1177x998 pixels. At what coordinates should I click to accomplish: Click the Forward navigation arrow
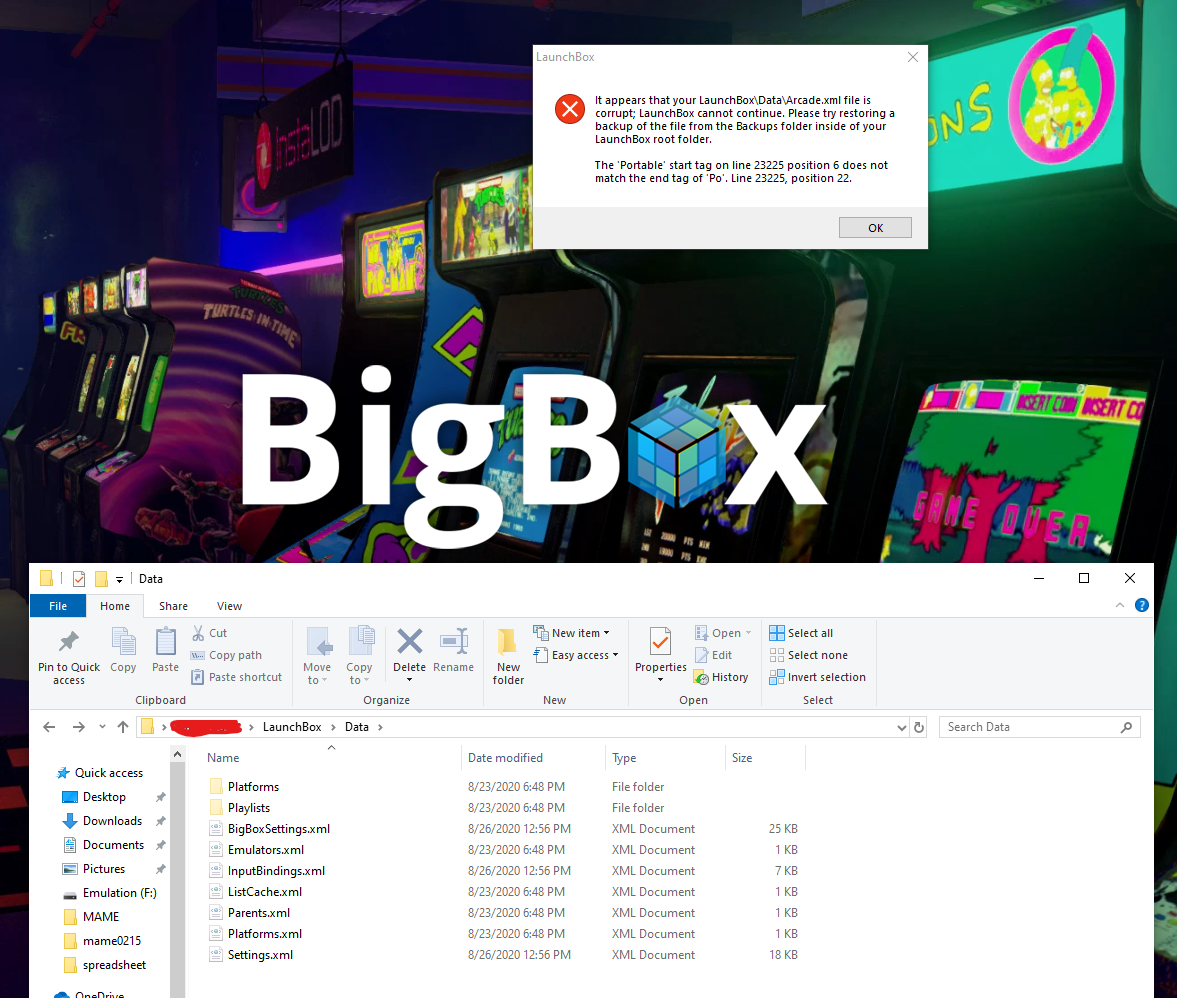78,727
